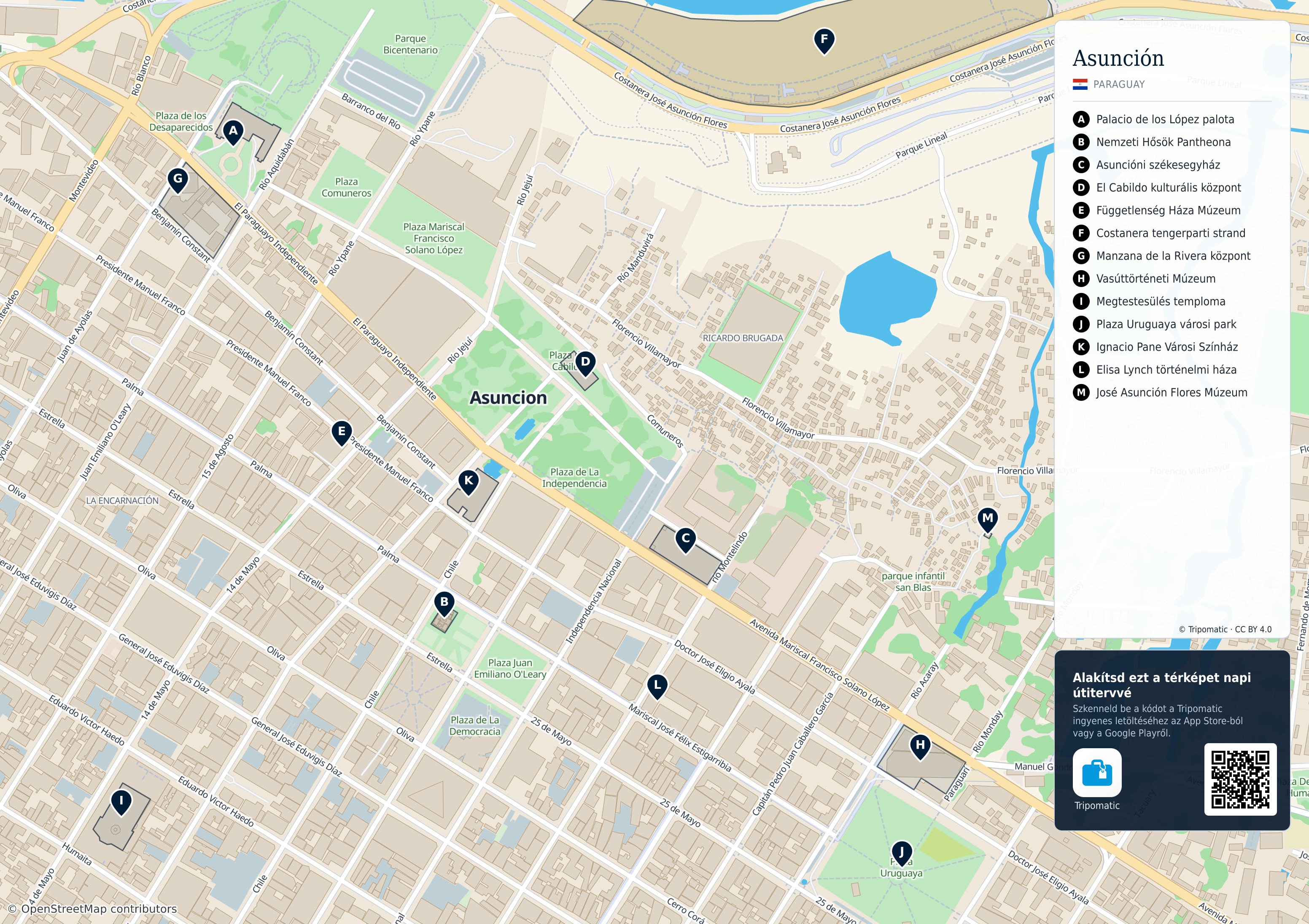Select map marker H near Paraguarí street
Screen dimensions: 1309x924
(x=920, y=746)
